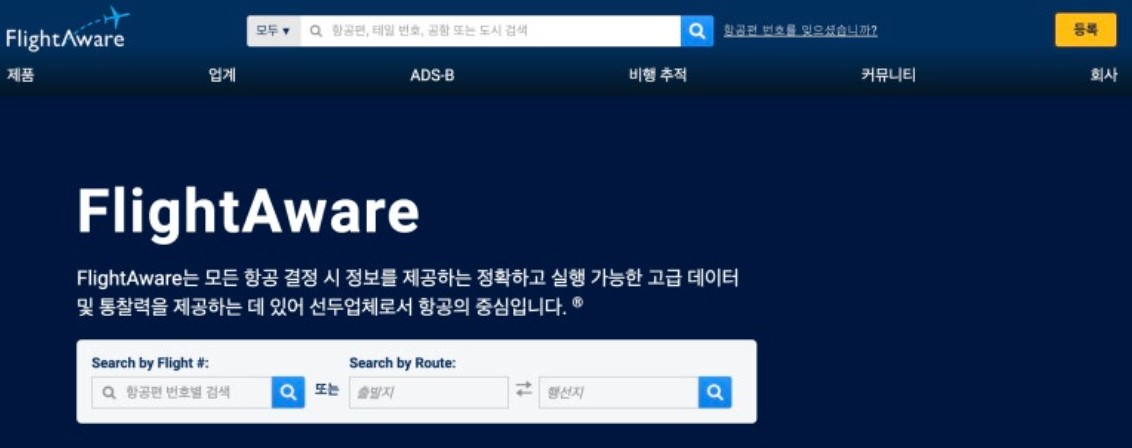This screenshot has height=448, width=1132.
Task: Click the search button beside the destination field
Action: pyautogui.click(x=715, y=392)
